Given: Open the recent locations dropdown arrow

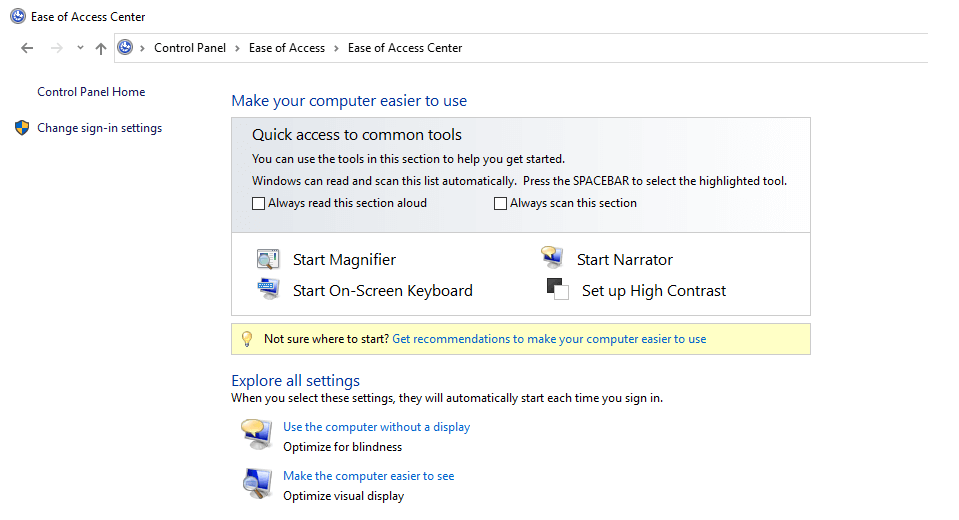Looking at the screenshot, I should point(80,48).
